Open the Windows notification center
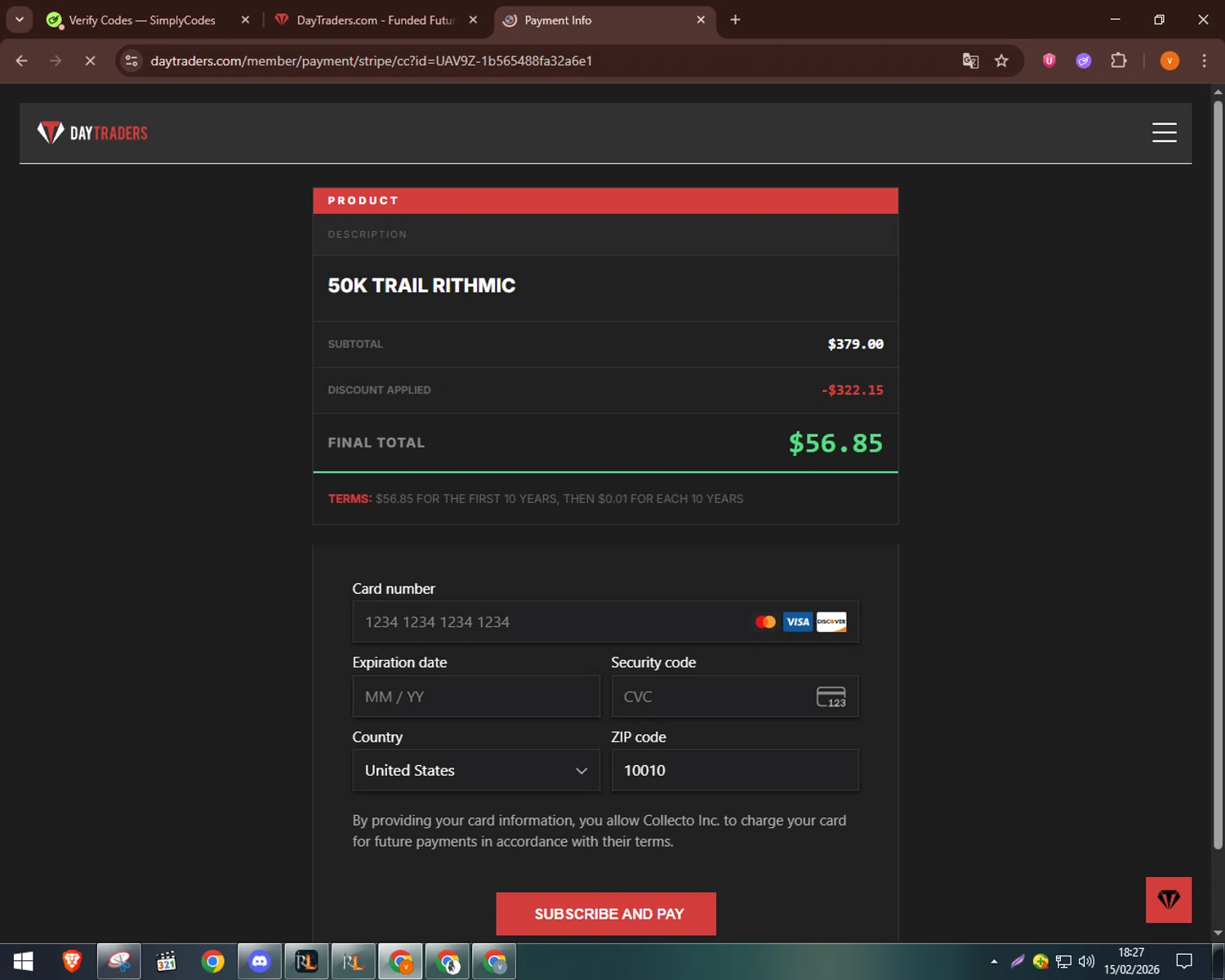This screenshot has height=980, width=1225. [x=1184, y=961]
